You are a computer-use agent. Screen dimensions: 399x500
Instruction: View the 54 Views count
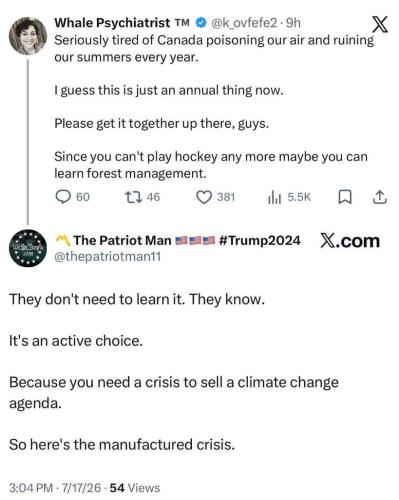135,488
